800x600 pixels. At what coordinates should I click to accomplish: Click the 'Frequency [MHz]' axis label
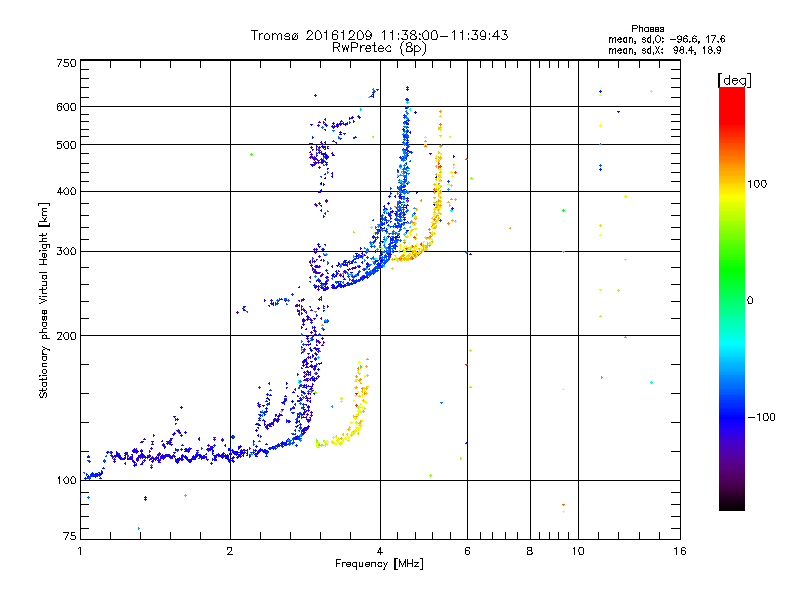coord(379,564)
